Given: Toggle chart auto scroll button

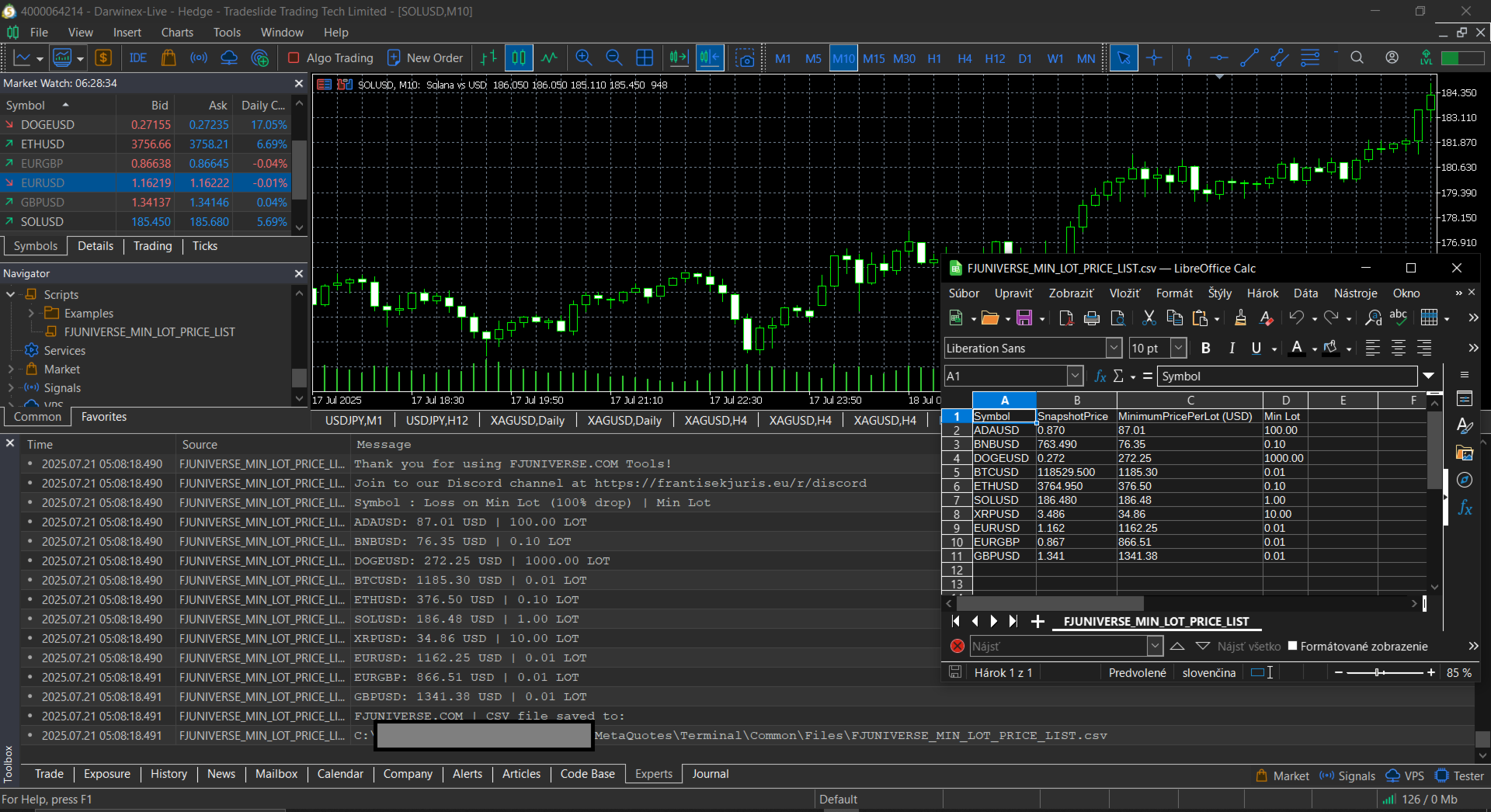Looking at the screenshot, I should pyautogui.click(x=679, y=58).
